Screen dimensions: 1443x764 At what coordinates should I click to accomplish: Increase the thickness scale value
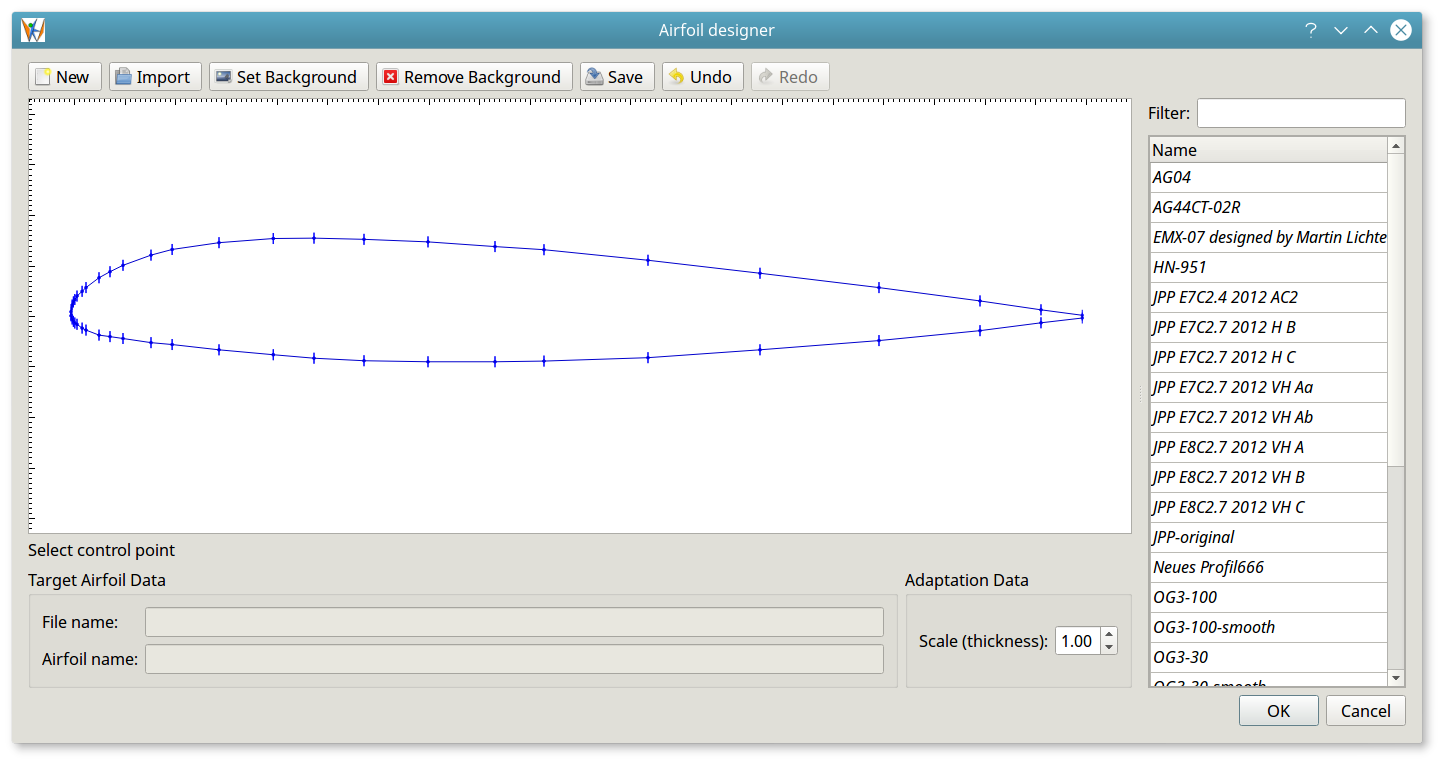[1108, 634]
